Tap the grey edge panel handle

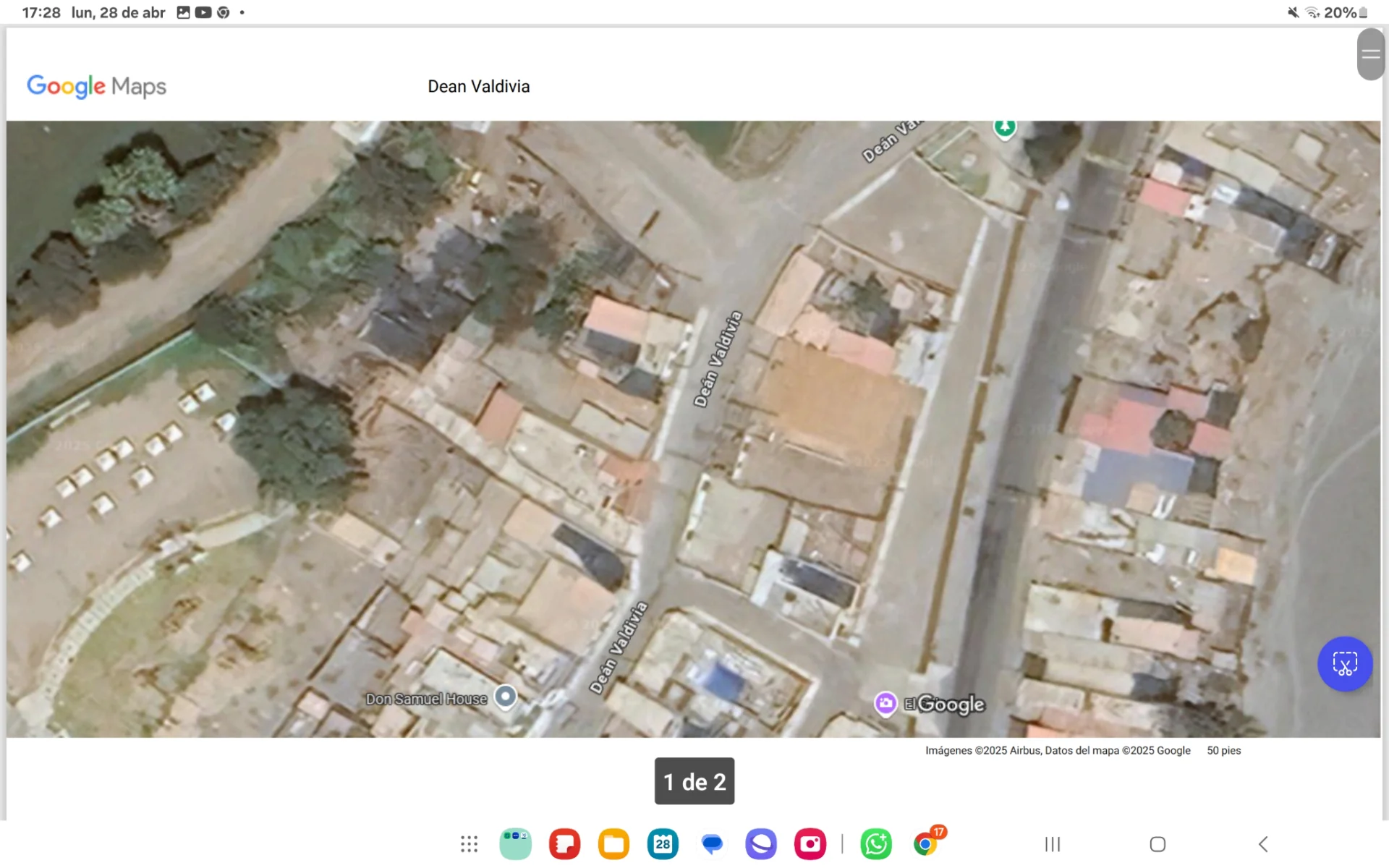tap(1370, 54)
